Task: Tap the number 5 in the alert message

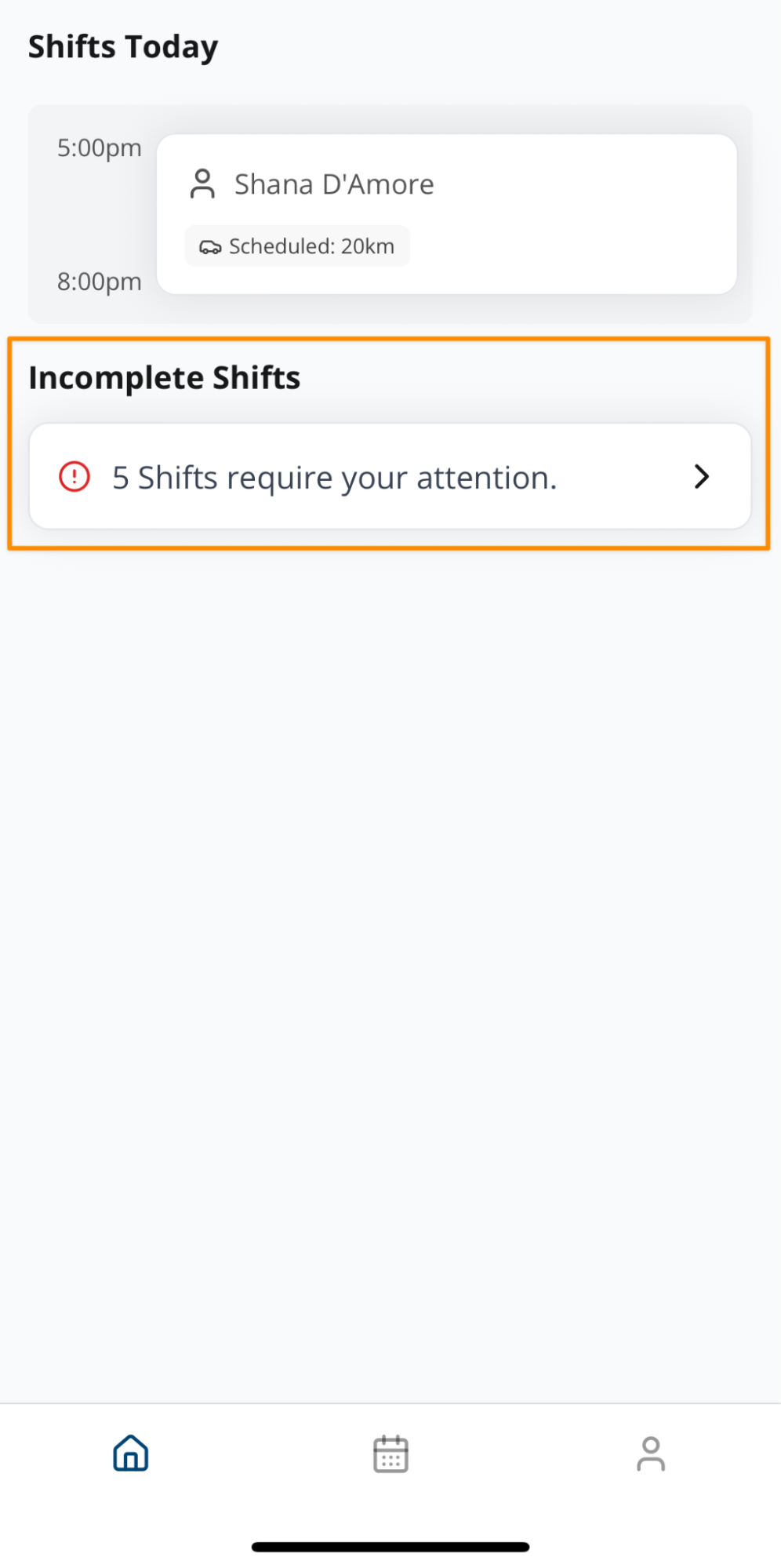Action: point(120,478)
